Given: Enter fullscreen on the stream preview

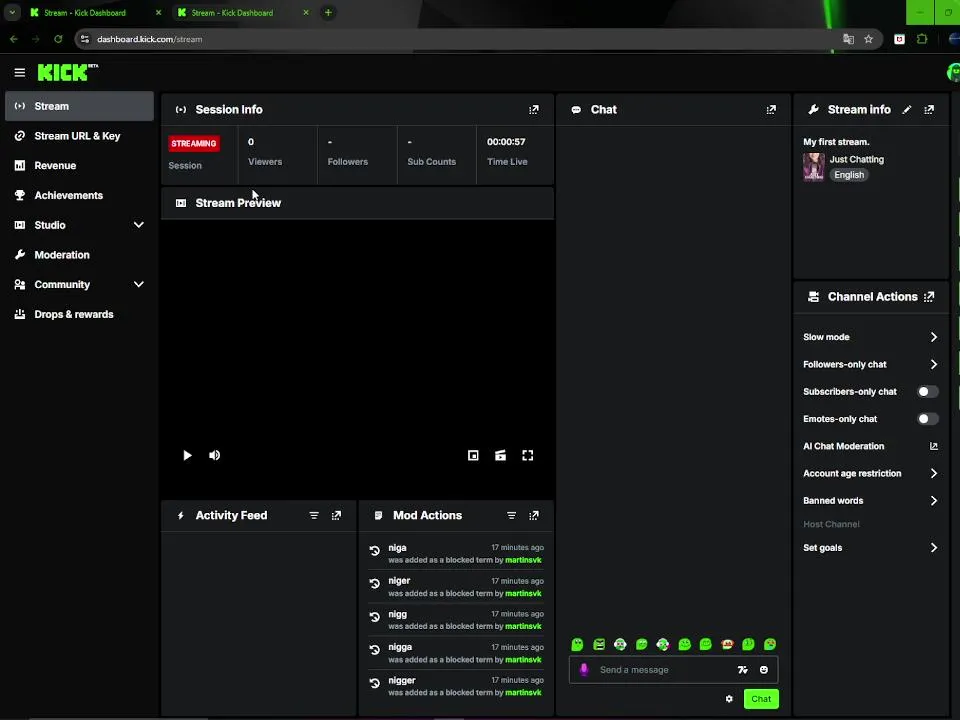Looking at the screenshot, I should [x=528, y=455].
